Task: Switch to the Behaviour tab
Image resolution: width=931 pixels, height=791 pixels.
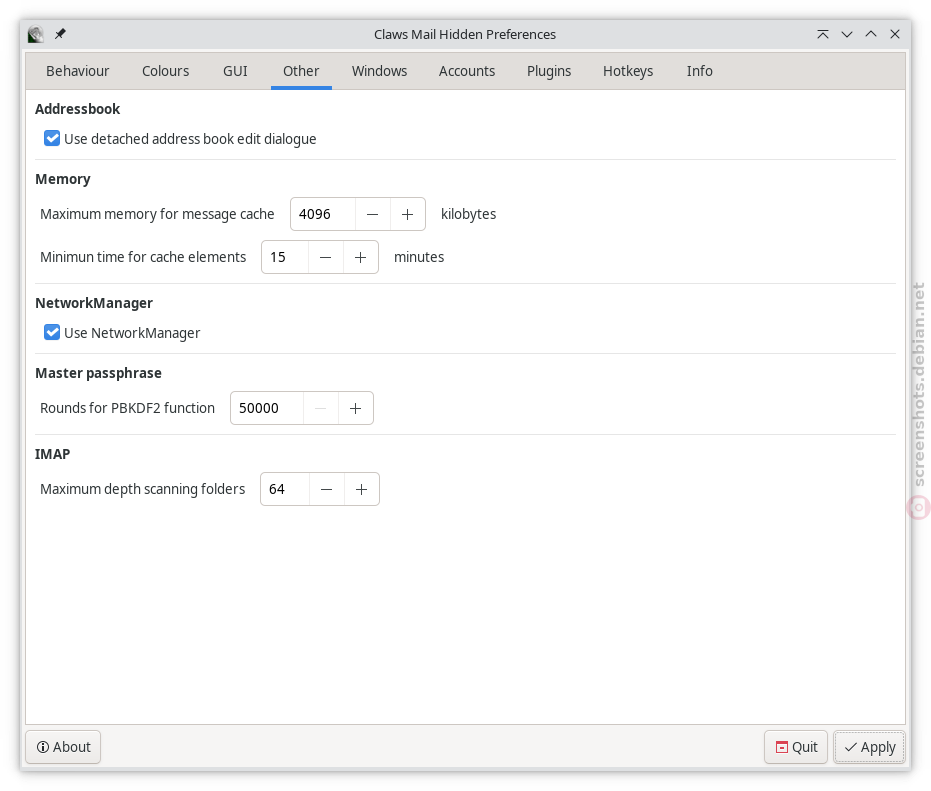Action: (x=78, y=71)
